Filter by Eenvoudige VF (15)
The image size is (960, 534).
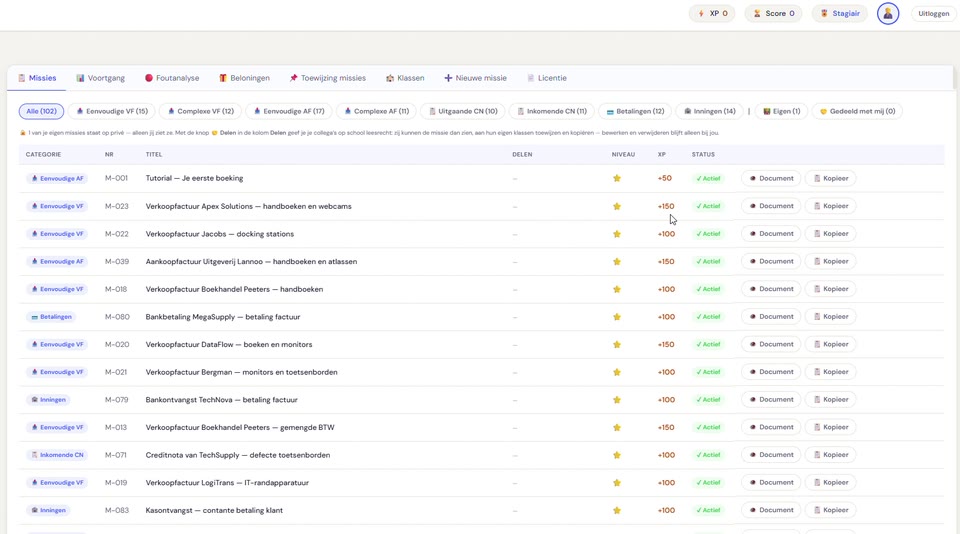pyautogui.click(x=111, y=111)
